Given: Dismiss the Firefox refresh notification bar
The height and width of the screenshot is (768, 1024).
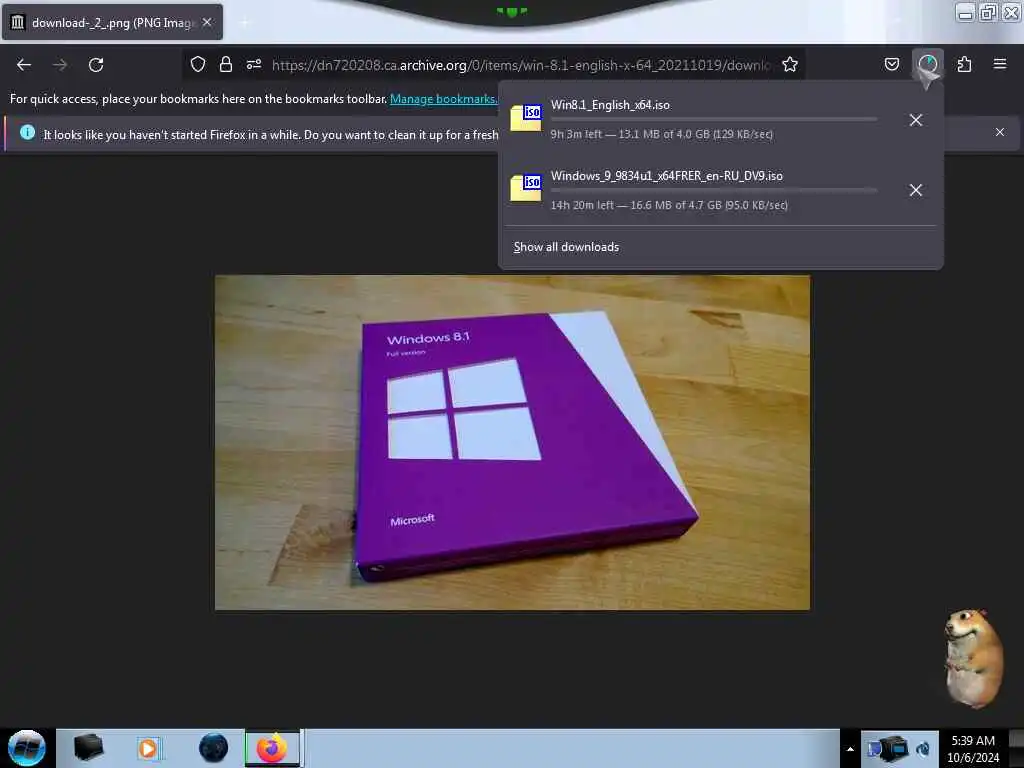Looking at the screenshot, I should tap(1000, 132).
